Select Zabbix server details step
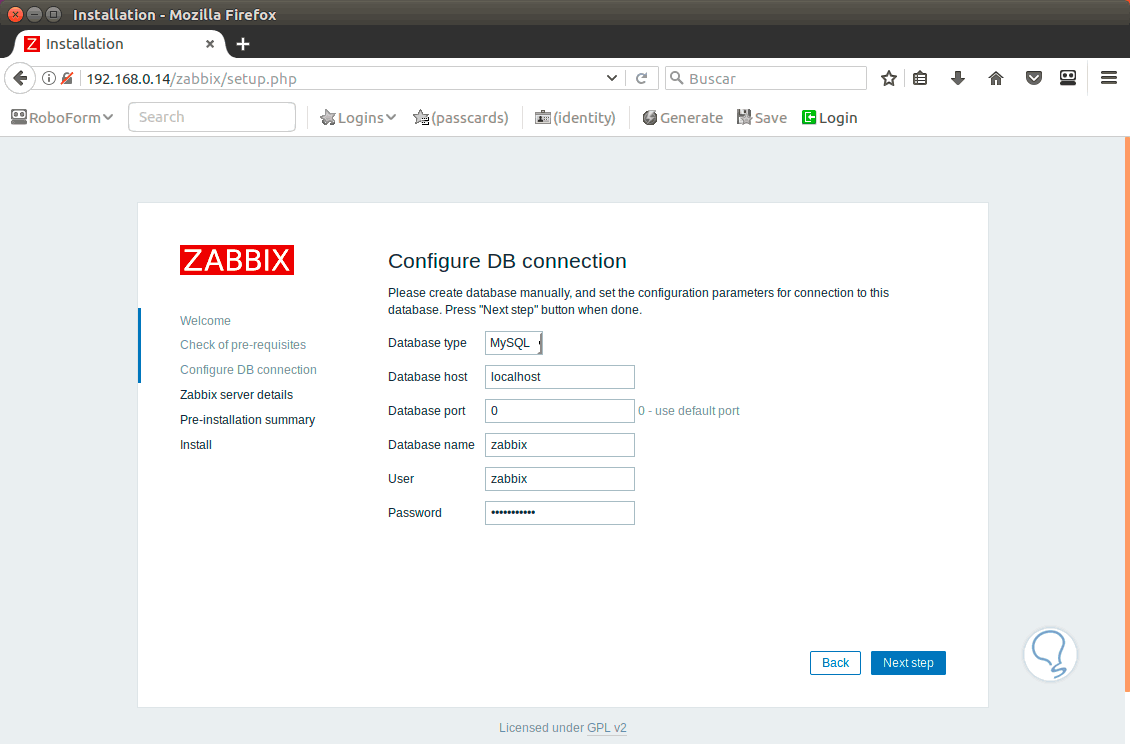This screenshot has width=1130, height=744. click(x=236, y=394)
